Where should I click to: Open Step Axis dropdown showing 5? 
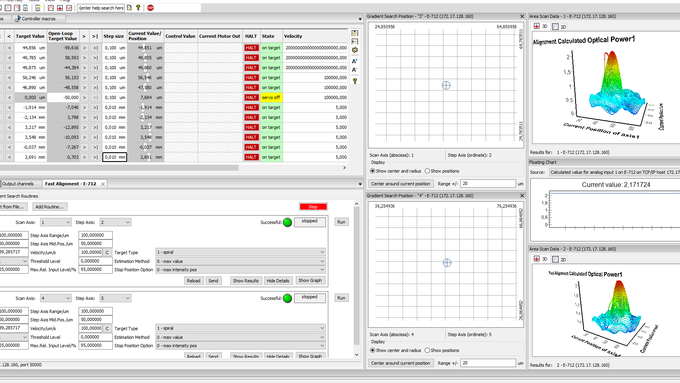point(115,298)
